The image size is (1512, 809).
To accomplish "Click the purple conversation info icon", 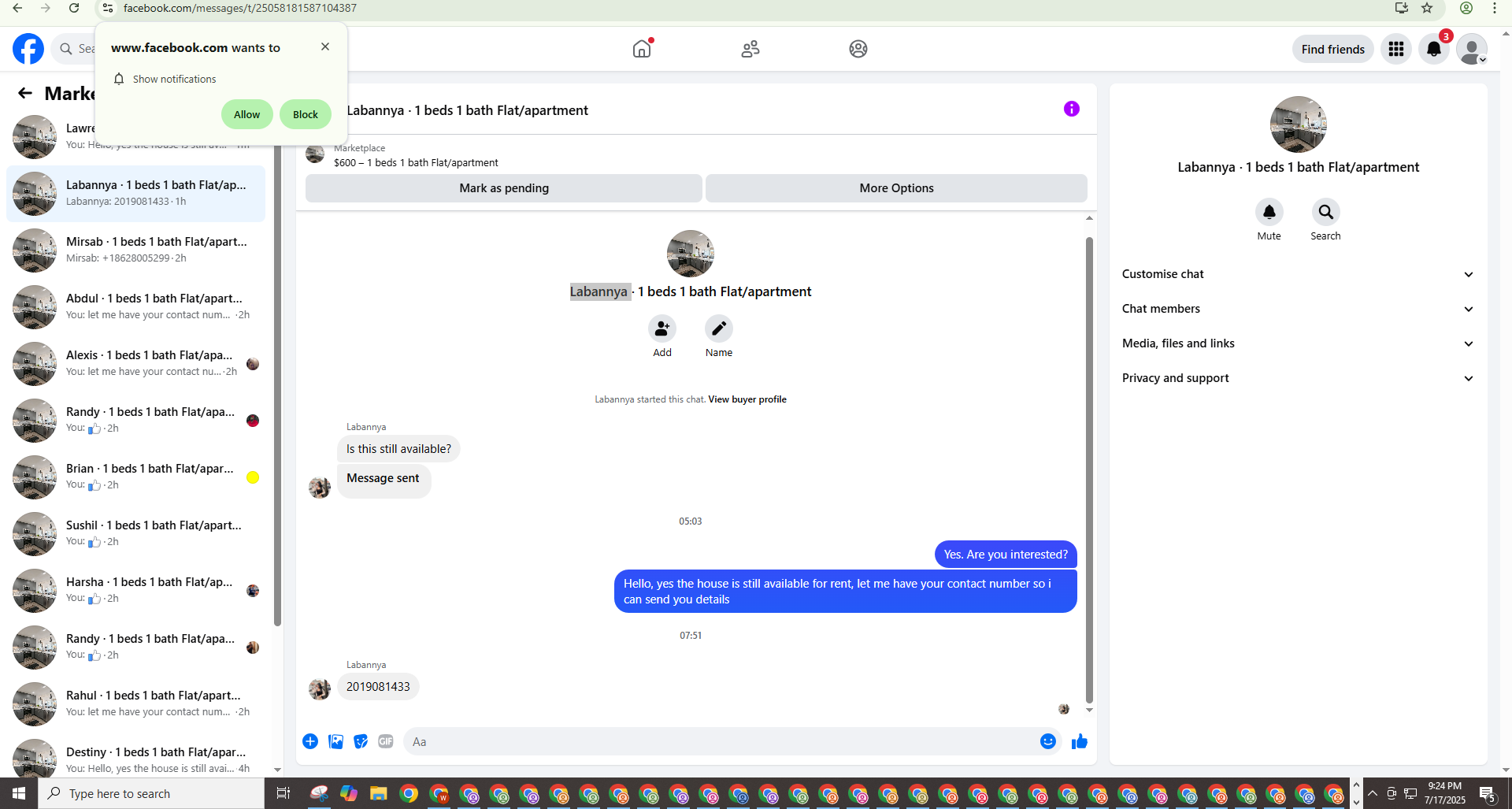I will point(1072,109).
